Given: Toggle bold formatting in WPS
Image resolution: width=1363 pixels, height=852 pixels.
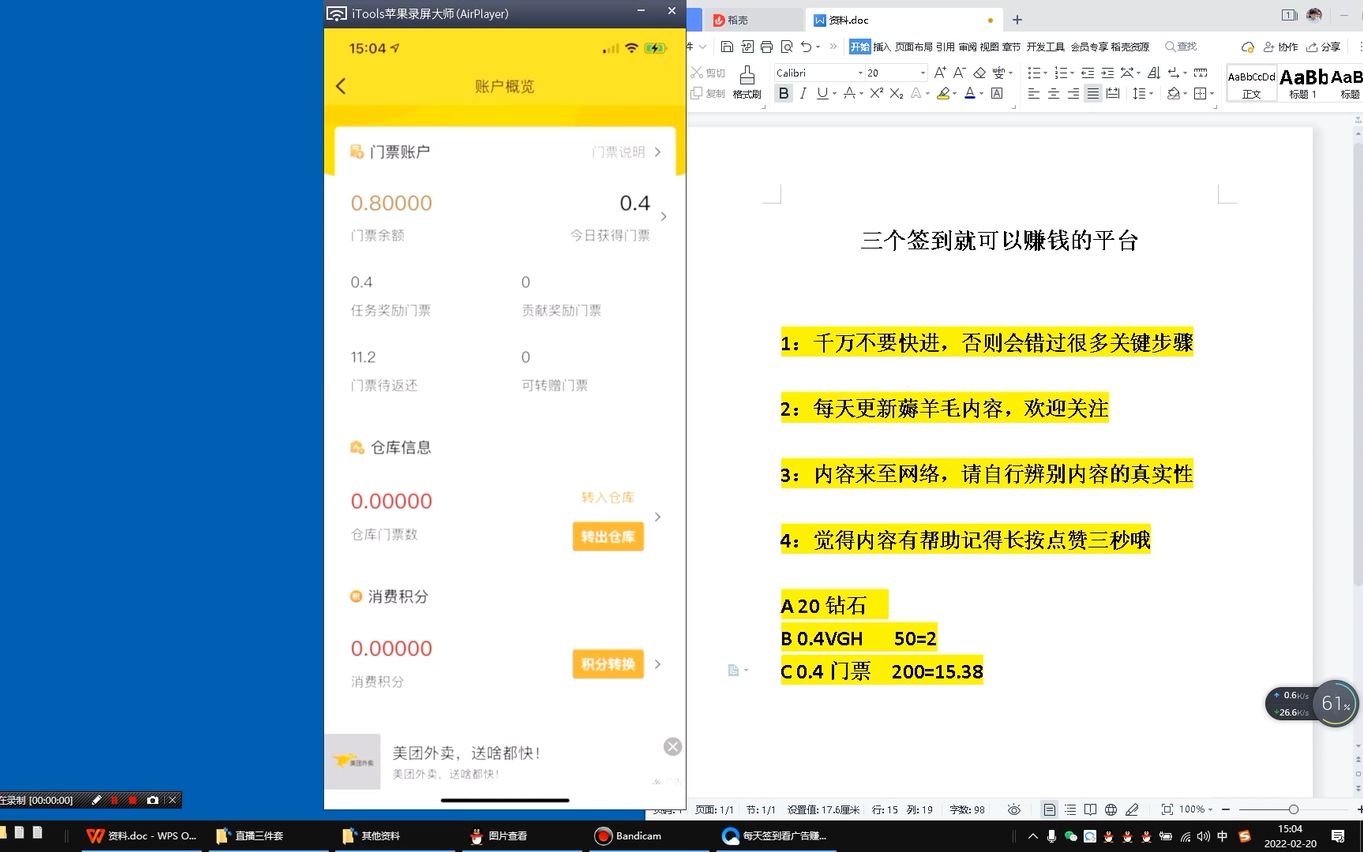Looking at the screenshot, I should tap(783, 93).
